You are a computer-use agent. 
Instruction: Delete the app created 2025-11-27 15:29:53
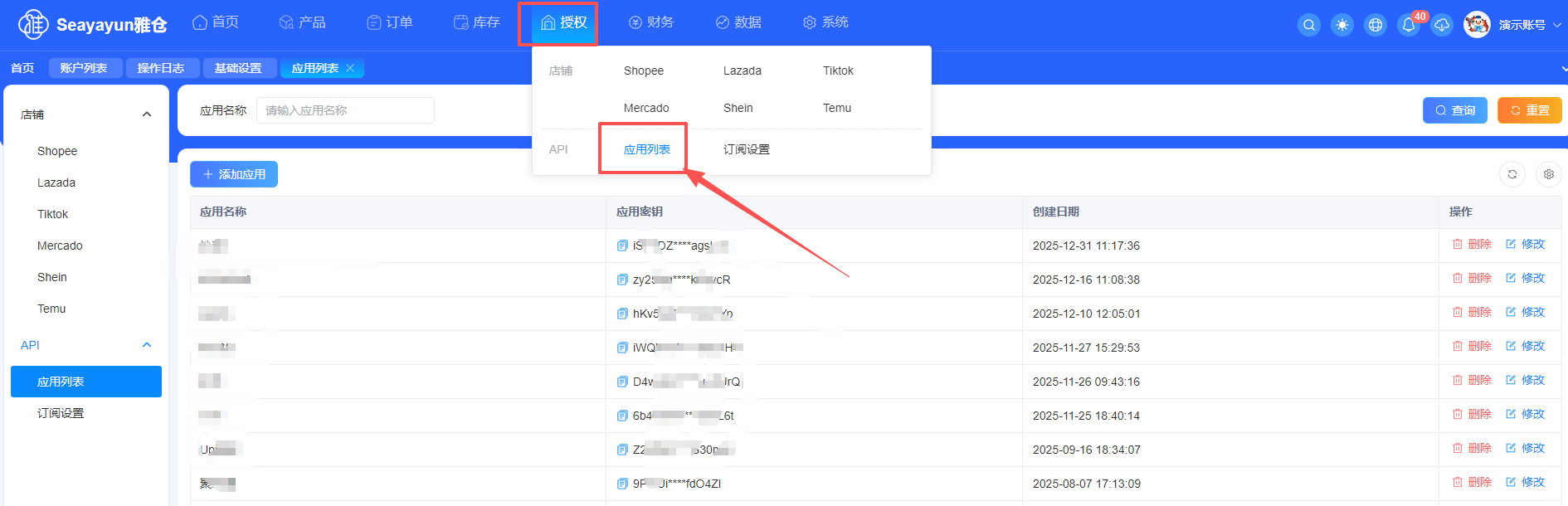(x=1472, y=346)
